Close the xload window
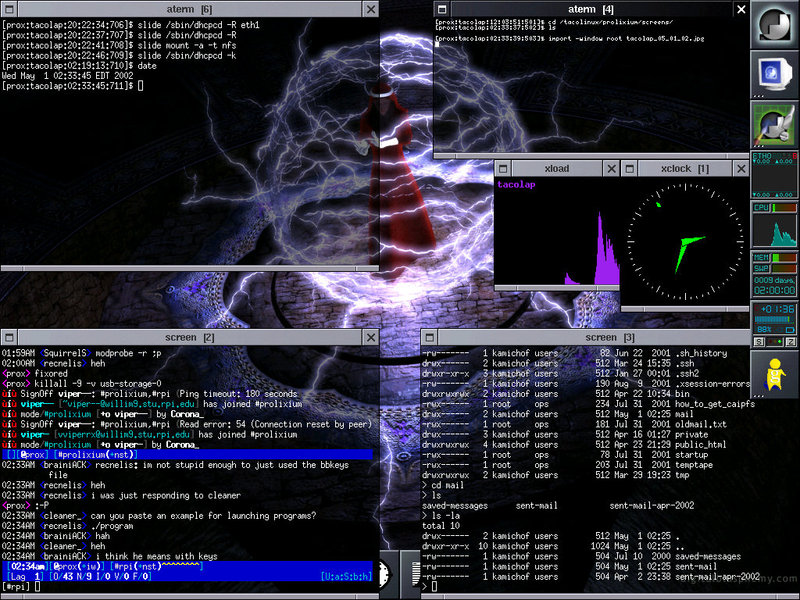The width and height of the screenshot is (800, 600). coord(611,168)
